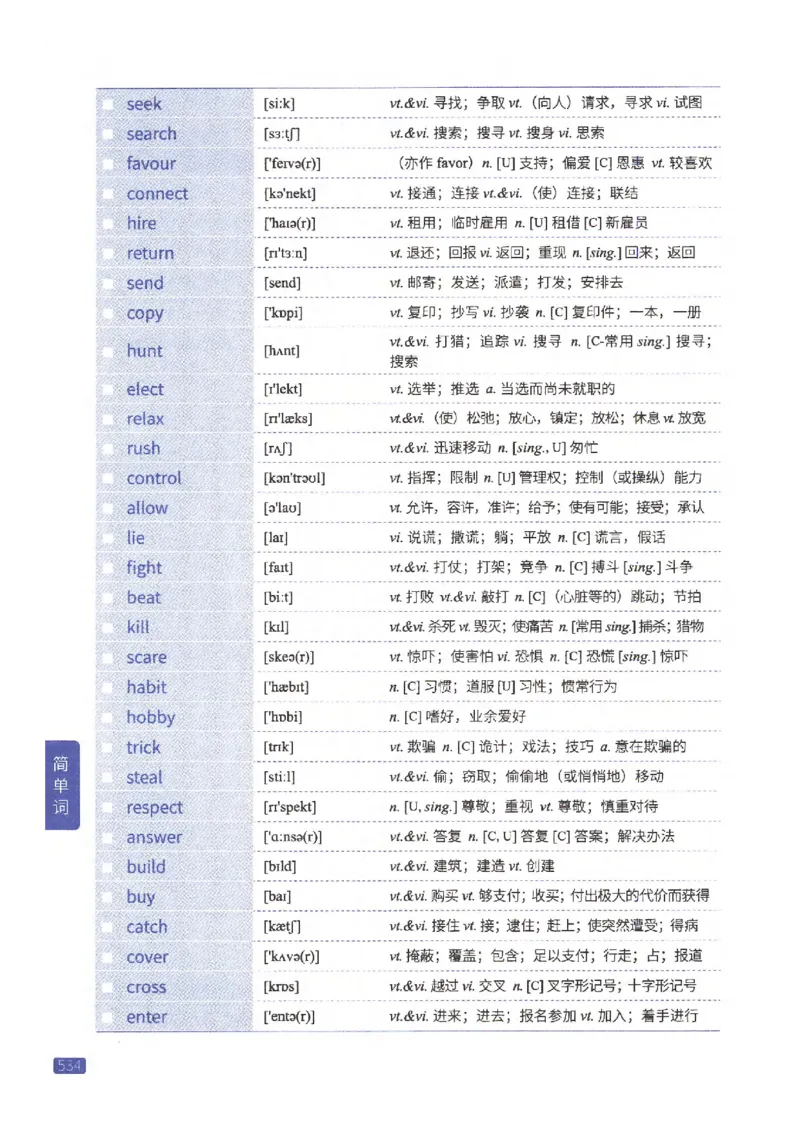Check the box beside 'scare'
Viewport: 800px width, 1132px height.
108,657
